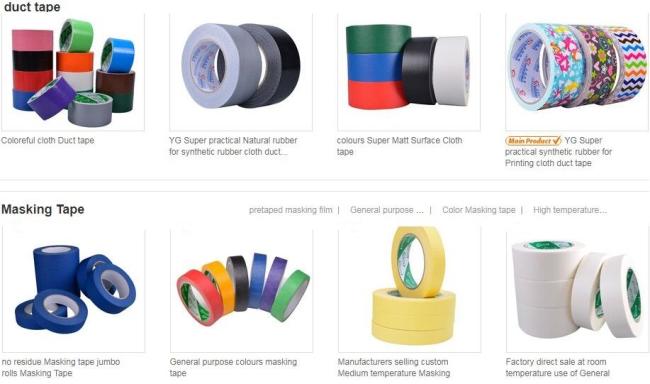The image size is (650, 384).
Task: Click the Main Product badge
Action: coord(533,141)
